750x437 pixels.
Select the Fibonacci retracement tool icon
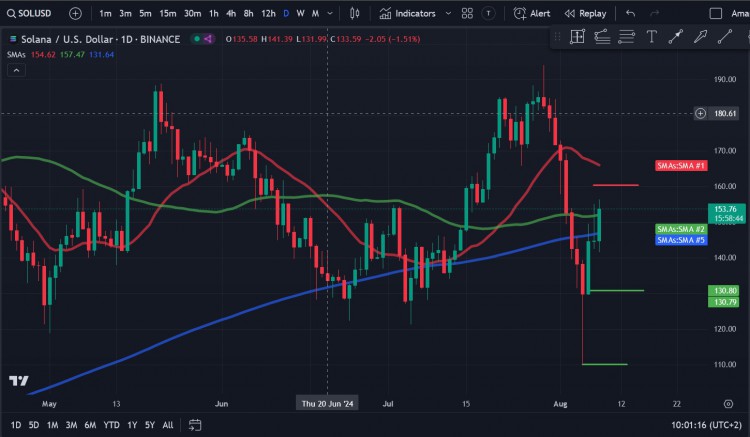[602, 37]
